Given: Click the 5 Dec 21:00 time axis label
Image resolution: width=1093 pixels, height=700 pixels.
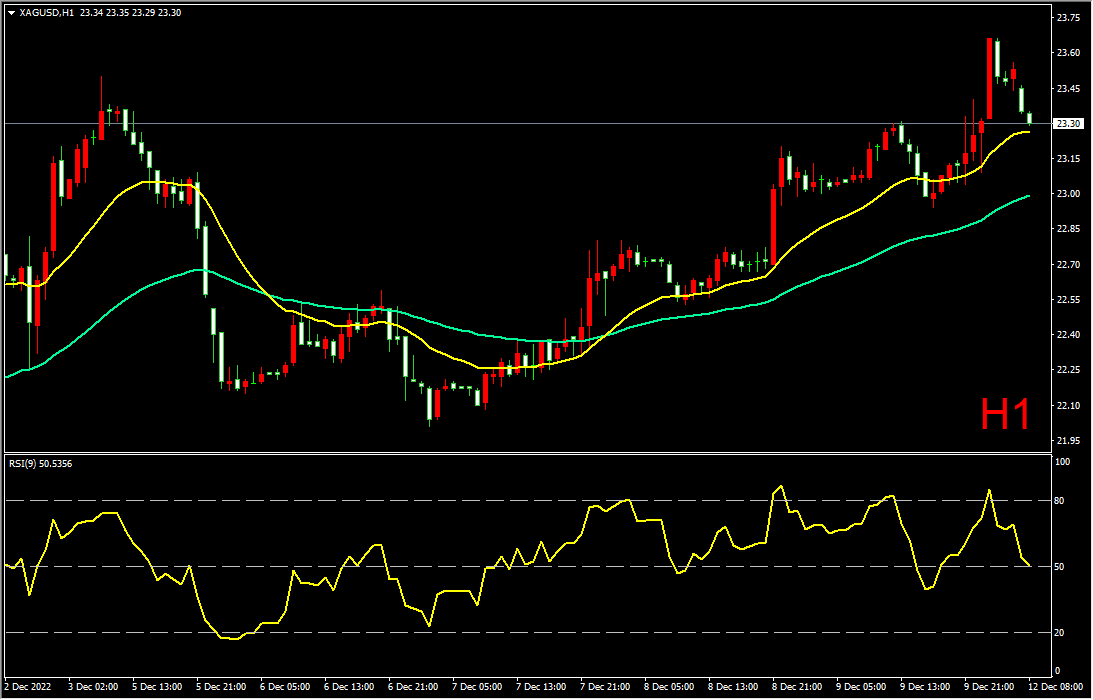Looking at the screenshot, I should [222, 687].
